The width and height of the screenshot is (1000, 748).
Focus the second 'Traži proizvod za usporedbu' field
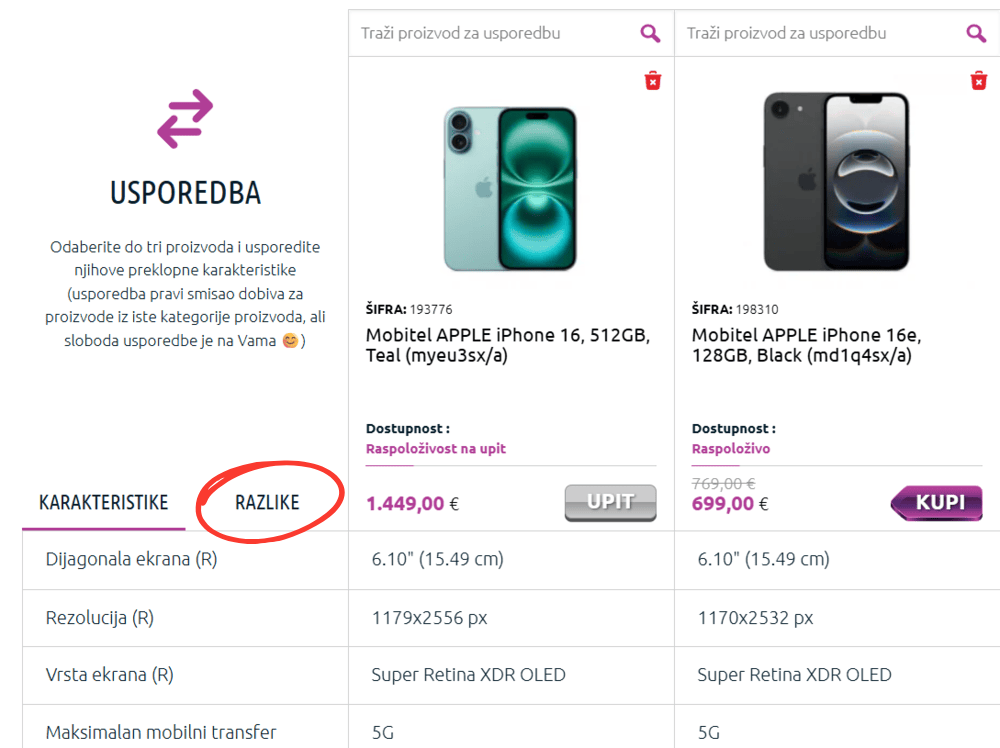tap(820, 33)
